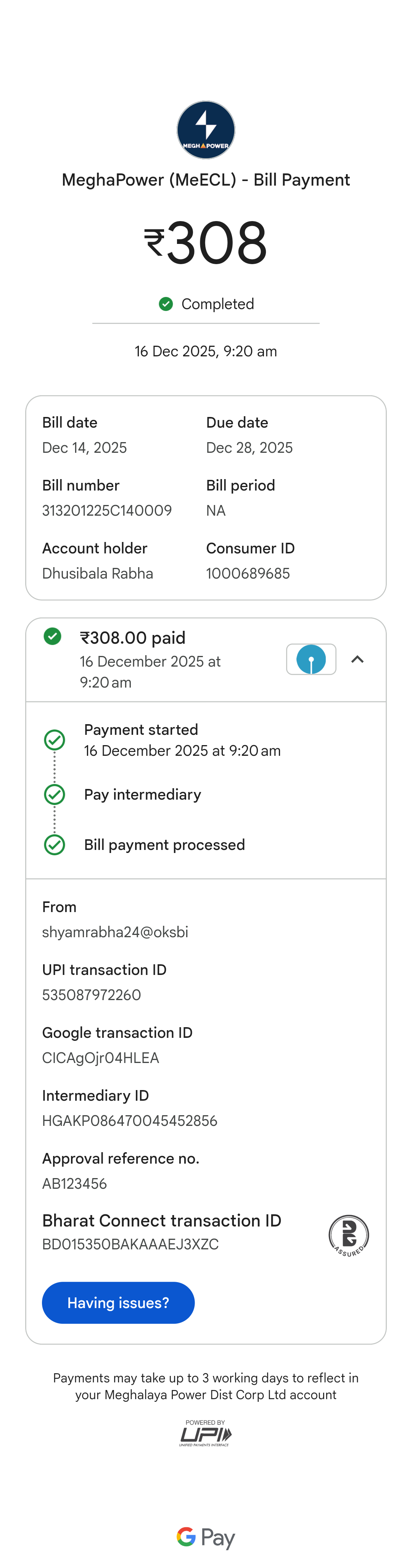Select the Google transaction ID CICAgOjr04HLEA
Viewport: 412px width, 1568px height.
point(101,1058)
